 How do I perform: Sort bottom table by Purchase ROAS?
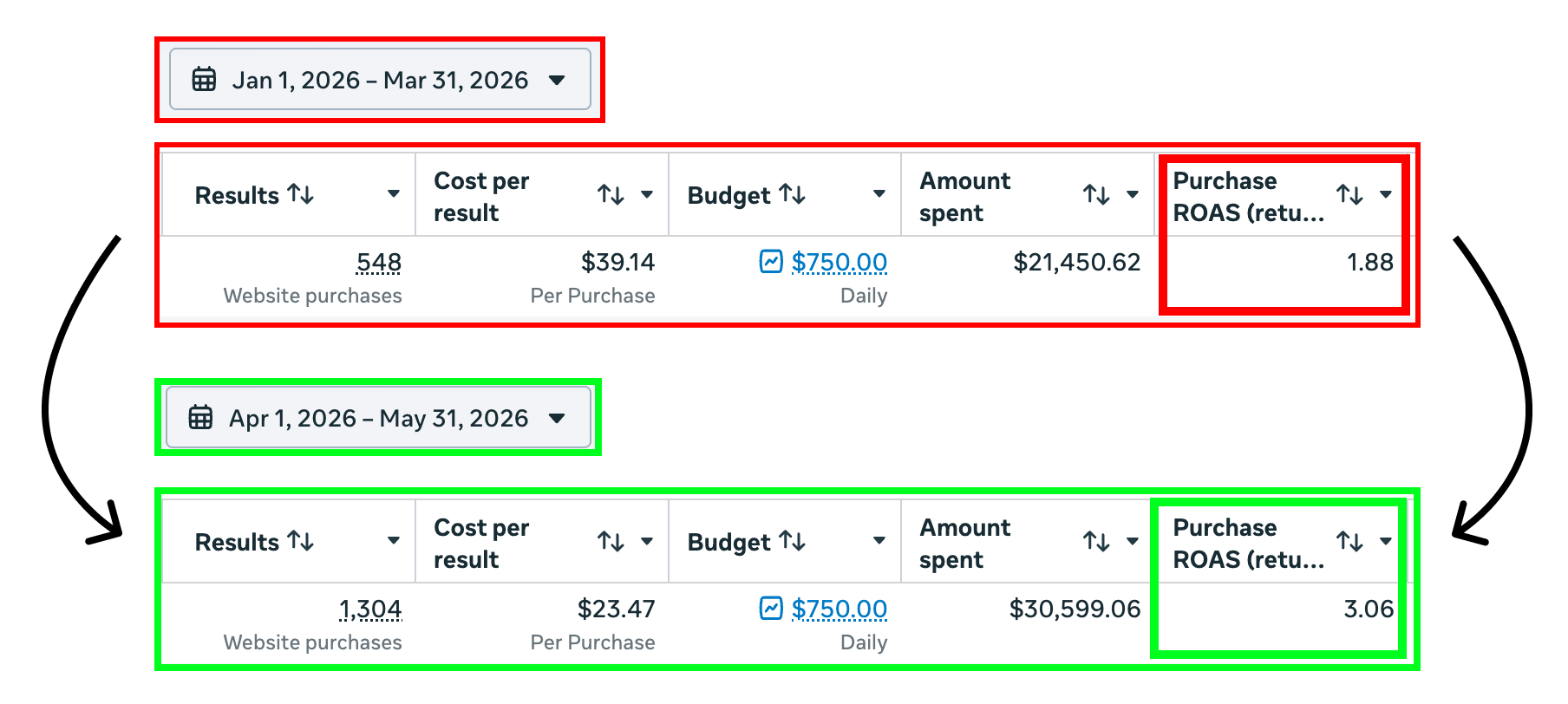coord(1350,541)
